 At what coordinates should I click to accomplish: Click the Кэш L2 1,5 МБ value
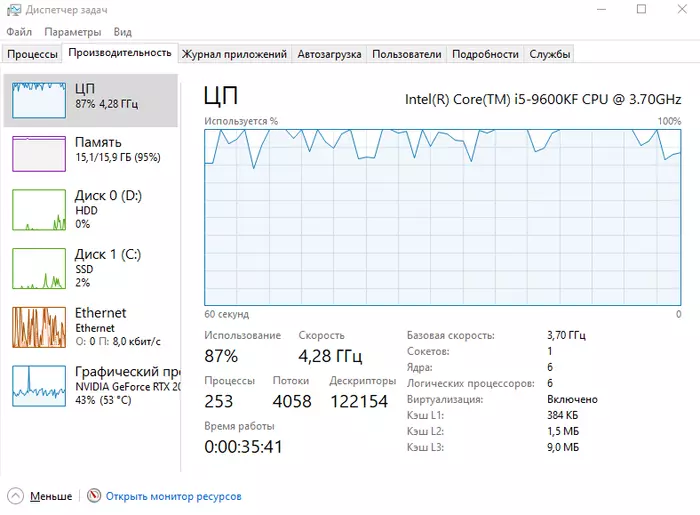(563, 432)
